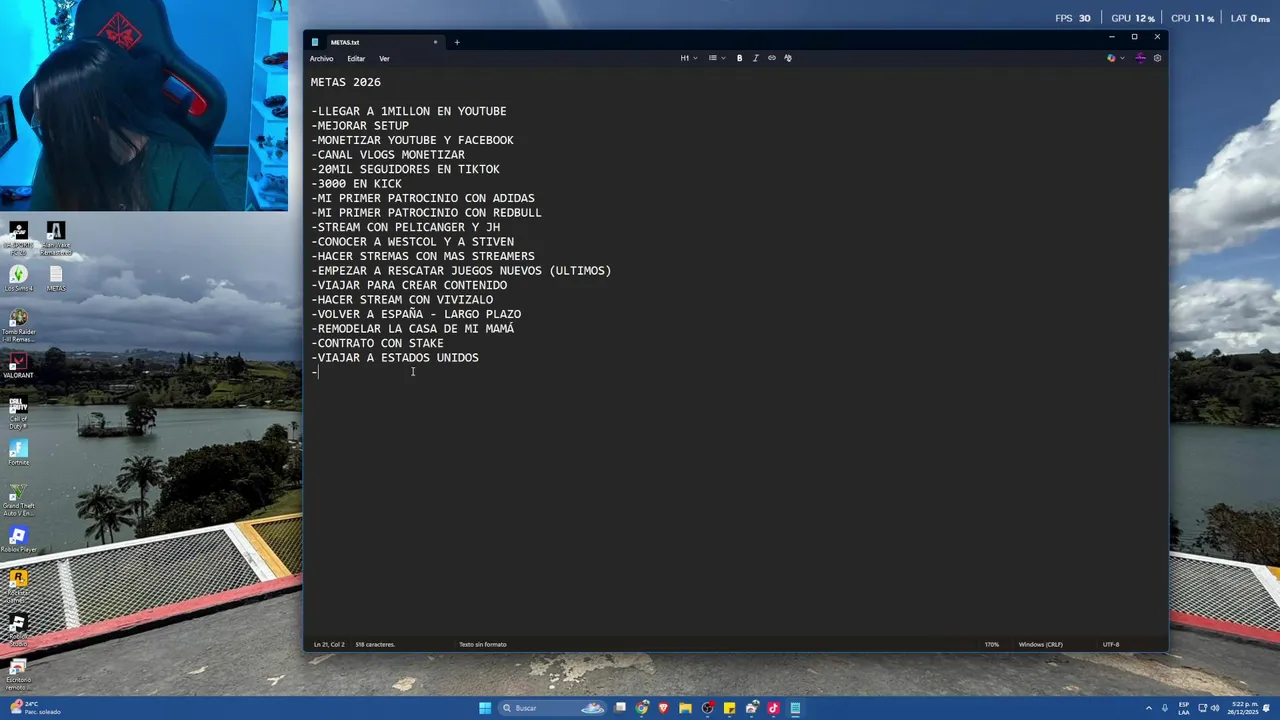Screen dimensions: 1280x720
Task: Click the line CONTRATO CON STAKE
Action: coord(377,343)
